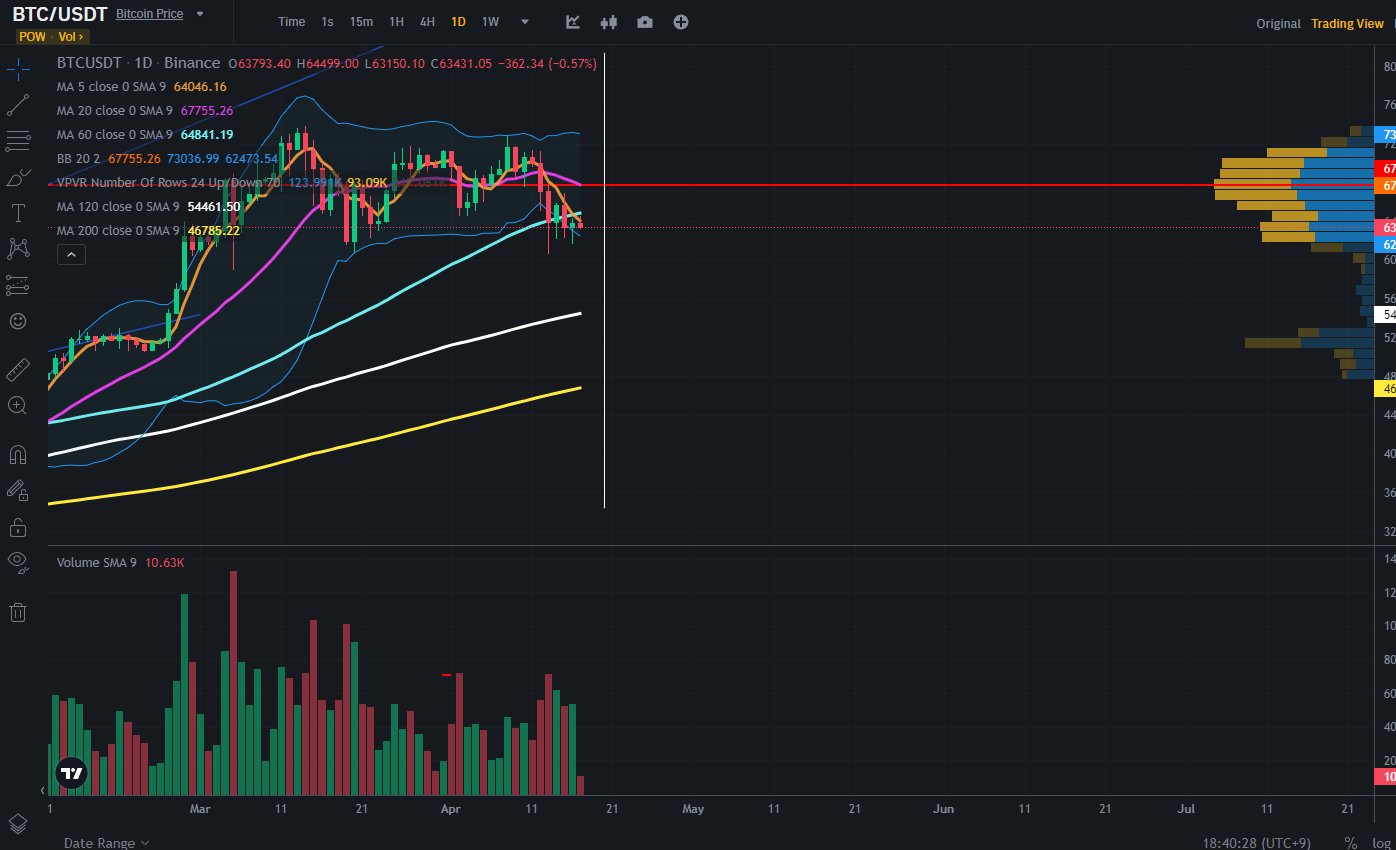Open the chart patterns tool
The height and width of the screenshot is (850, 1396).
pyautogui.click(x=18, y=248)
